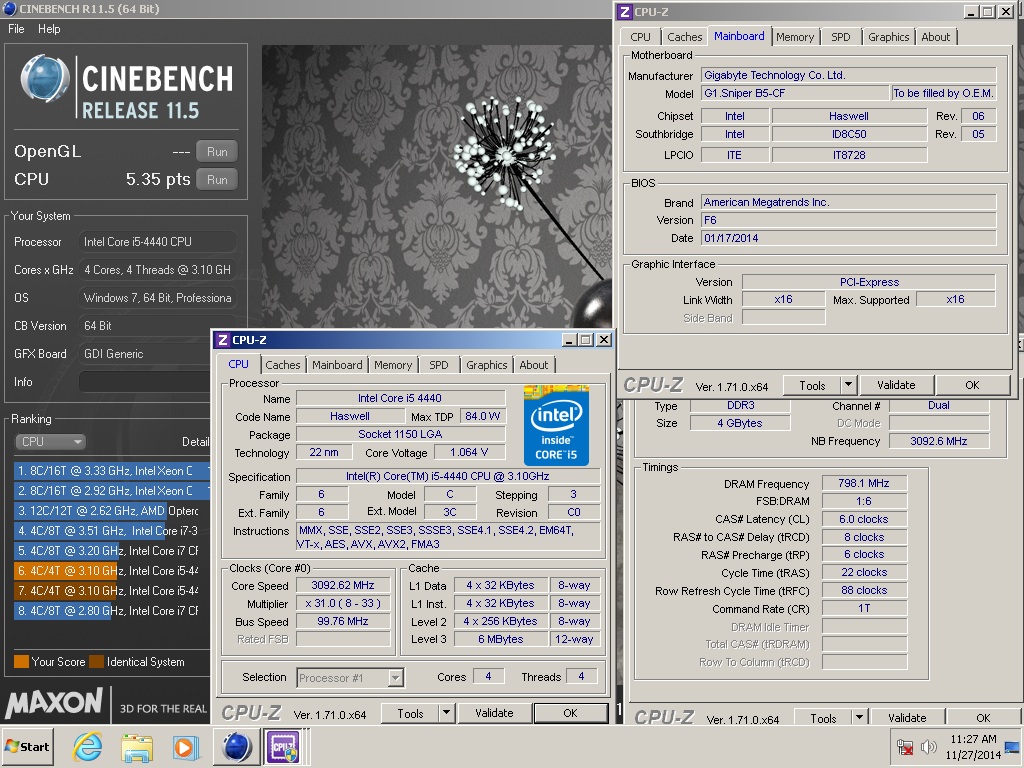Open Cinebench Help menu
Viewport: 1024px width, 768px height.
coord(49,29)
